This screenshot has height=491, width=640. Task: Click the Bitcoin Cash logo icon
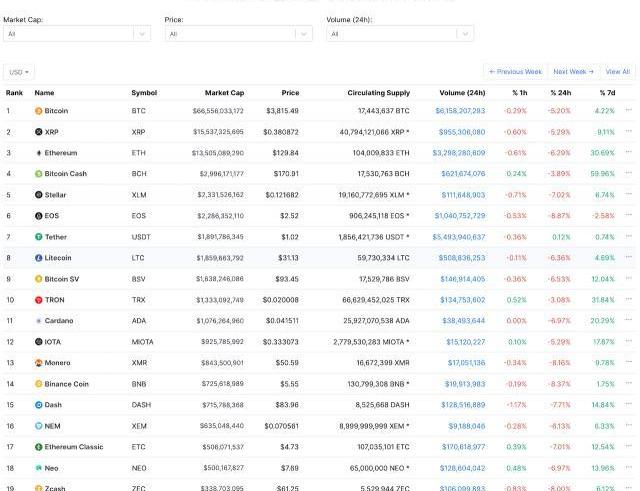pyautogui.click(x=38, y=174)
